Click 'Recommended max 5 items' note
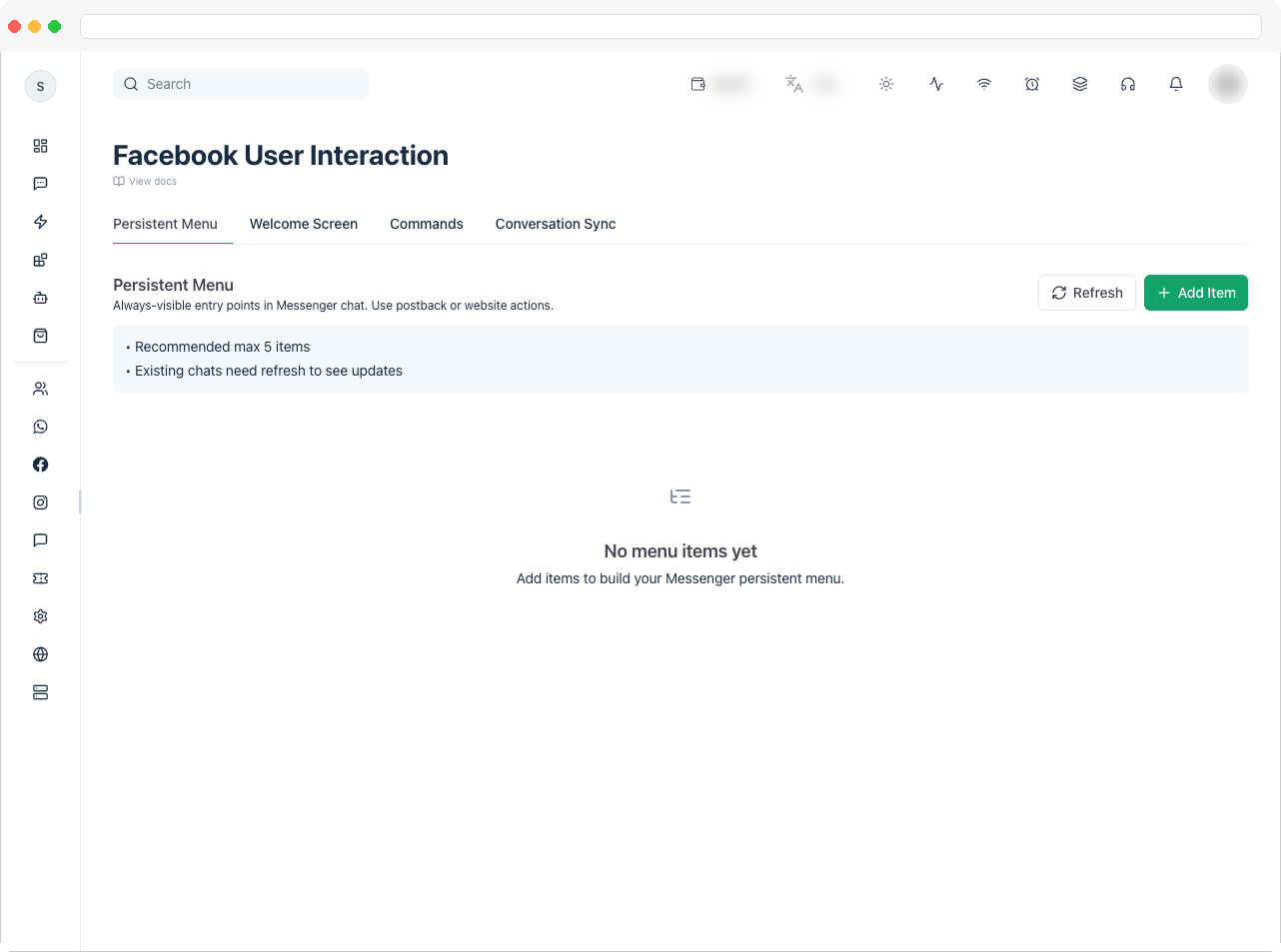The height and width of the screenshot is (952, 1281). (x=222, y=347)
